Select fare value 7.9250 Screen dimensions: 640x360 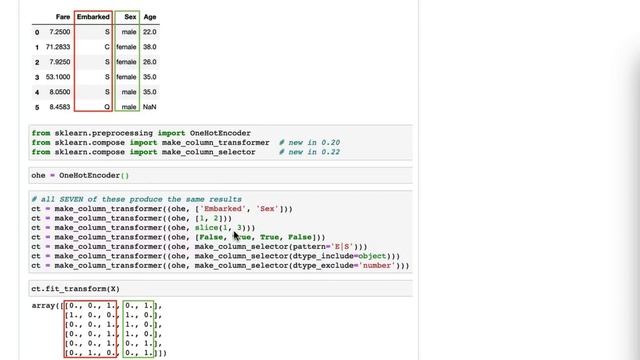point(60,62)
